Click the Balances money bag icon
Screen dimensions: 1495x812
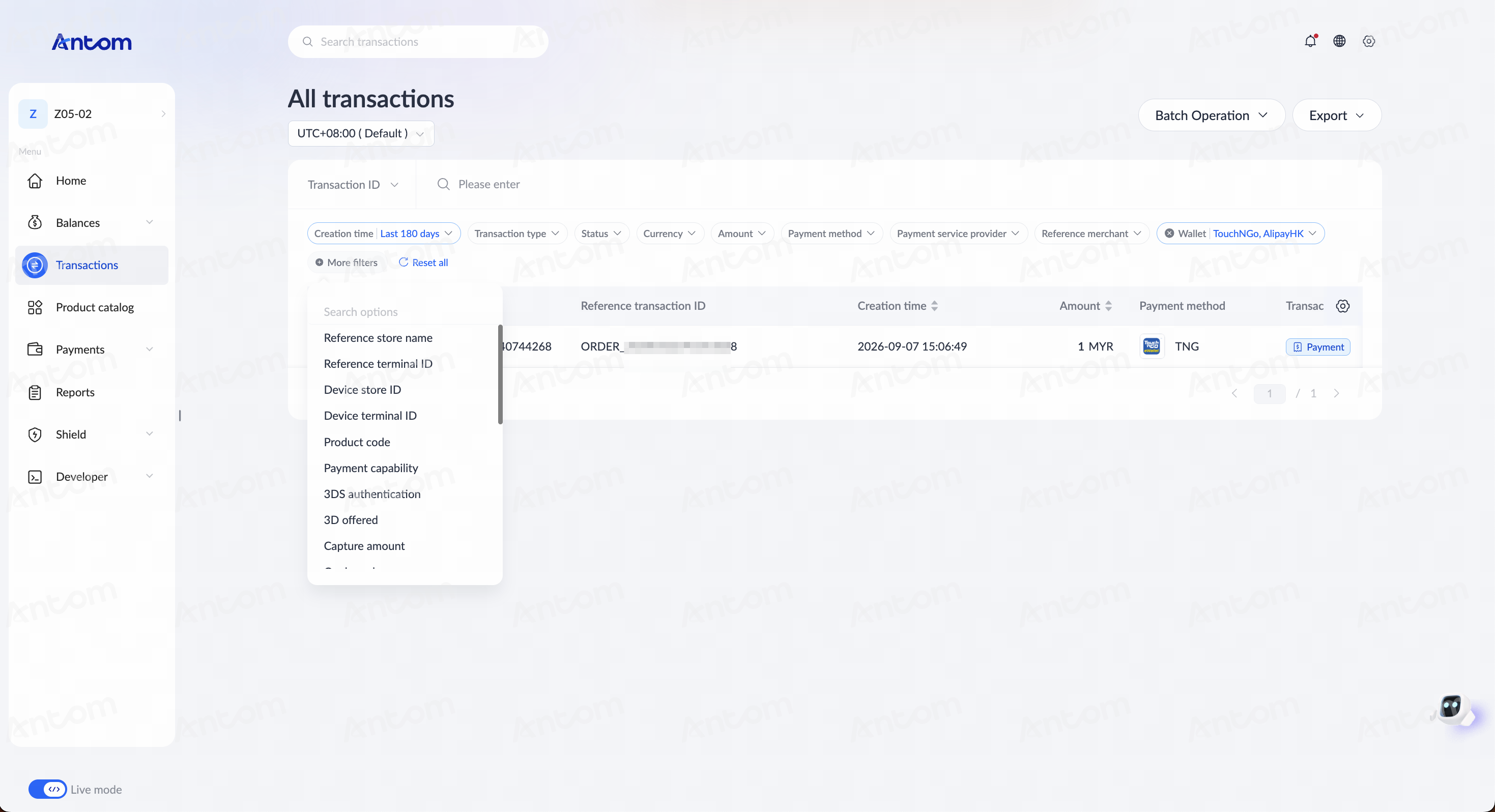pyautogui.click(x=35, y=222)
